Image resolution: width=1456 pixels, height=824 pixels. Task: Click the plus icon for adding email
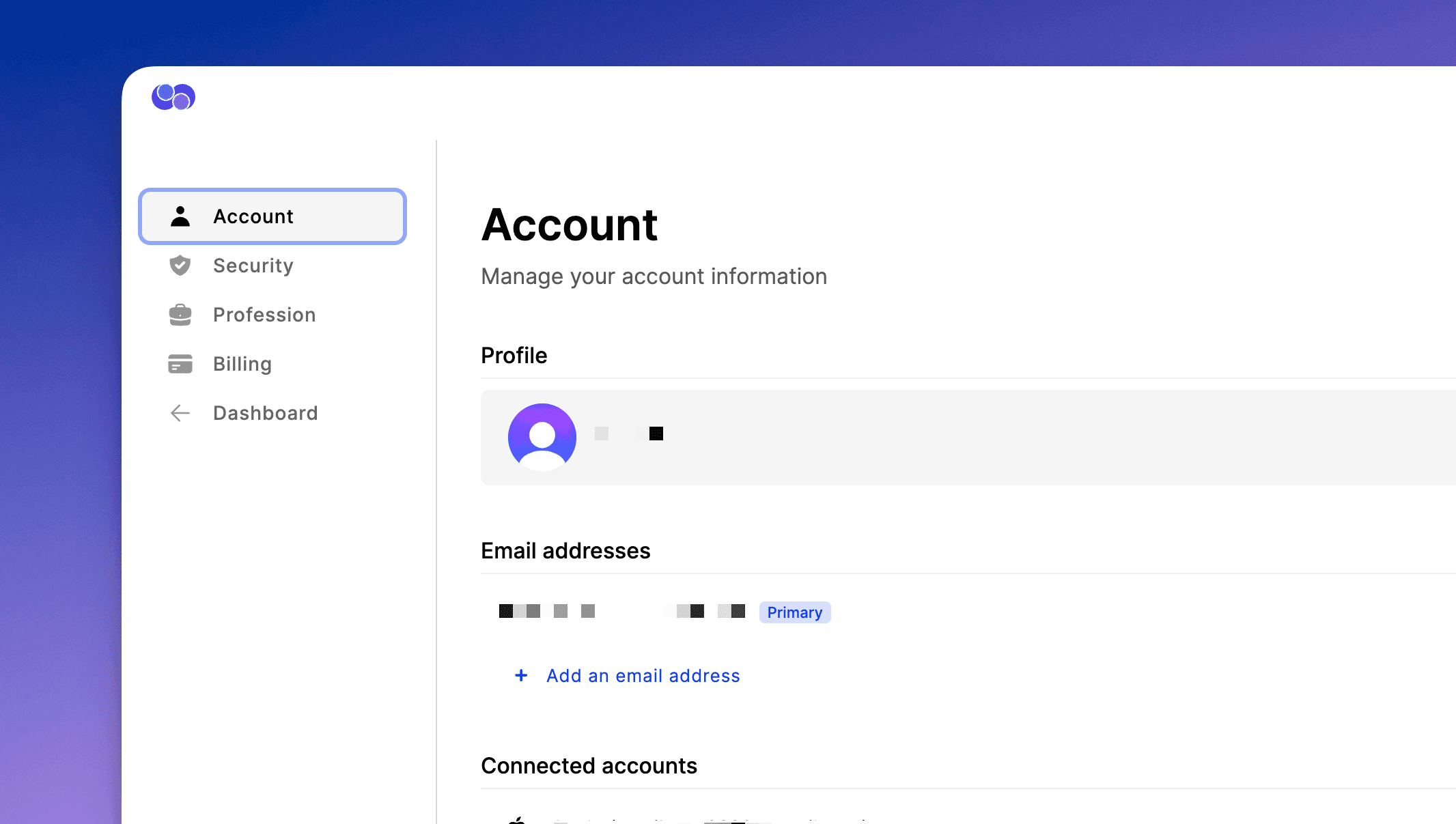(521, 676)
